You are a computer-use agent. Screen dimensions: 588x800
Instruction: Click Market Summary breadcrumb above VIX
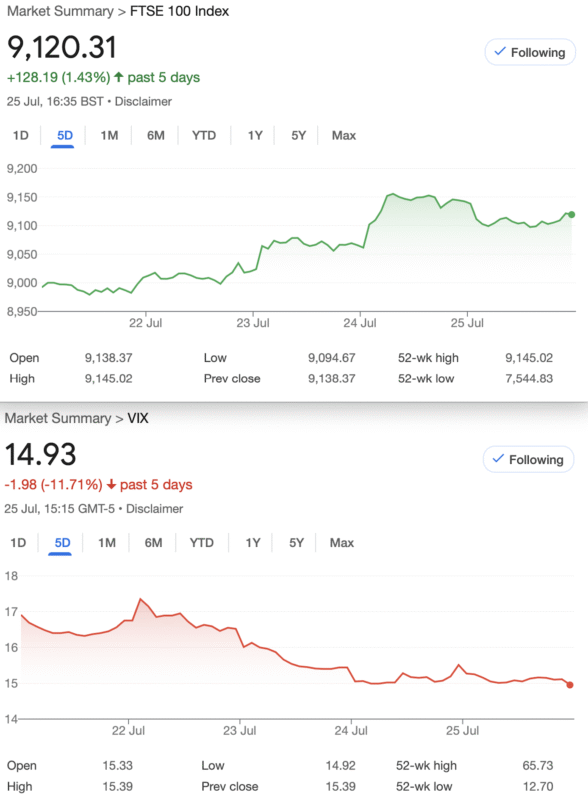pyautogui.click(x=58, y=418)
